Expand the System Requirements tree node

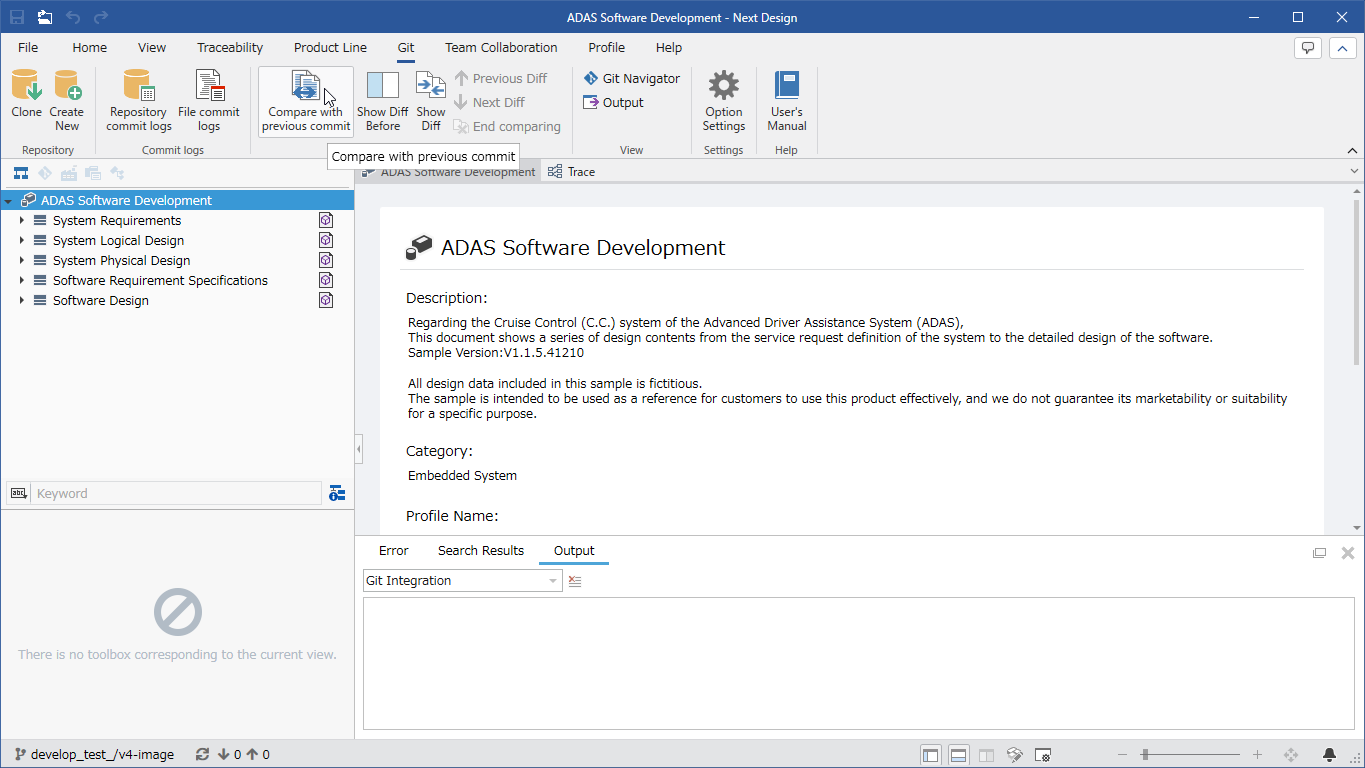[21, 220]
